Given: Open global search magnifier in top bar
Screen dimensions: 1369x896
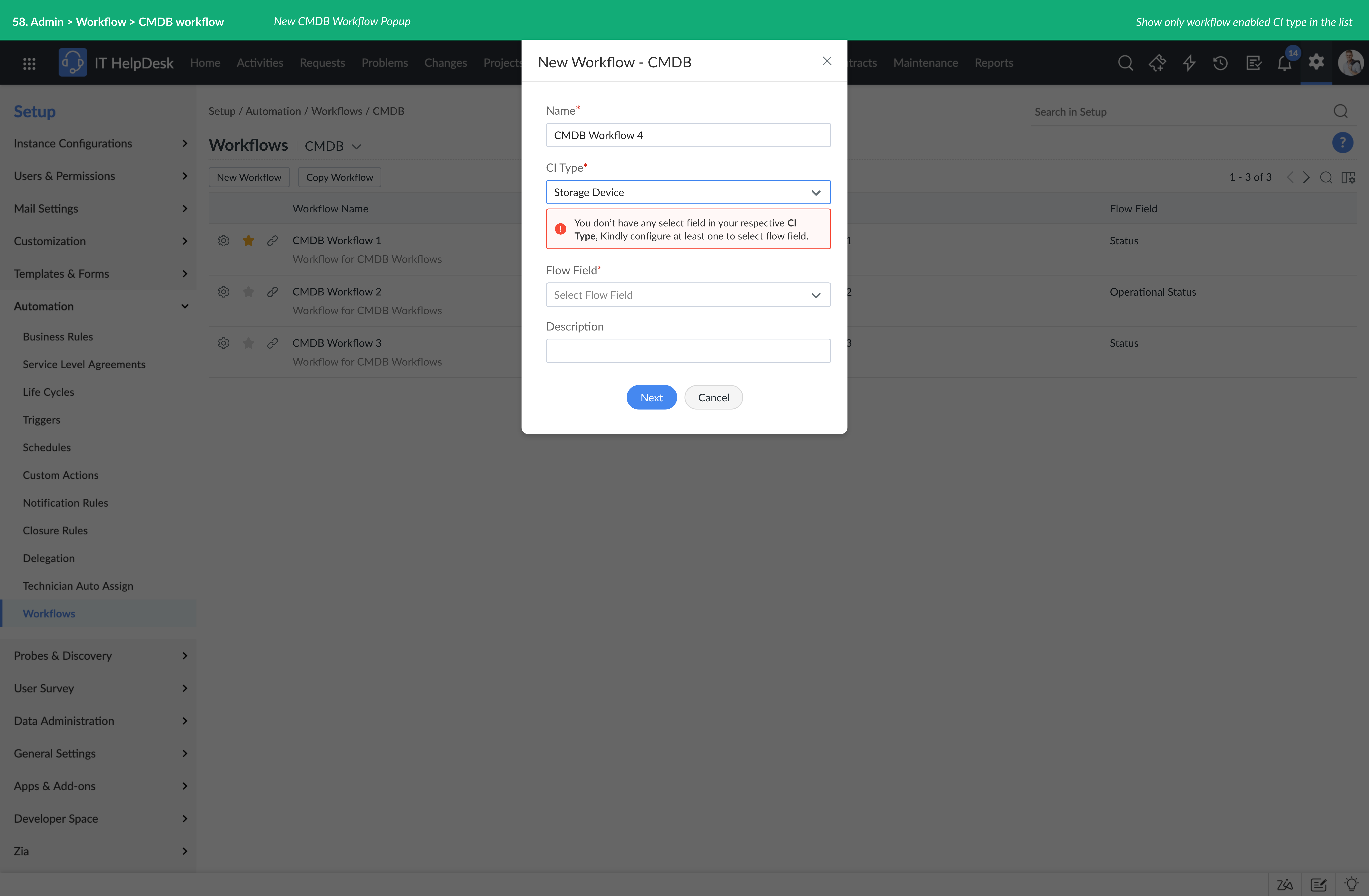Looking at the screenshot, I should 1126,63.
